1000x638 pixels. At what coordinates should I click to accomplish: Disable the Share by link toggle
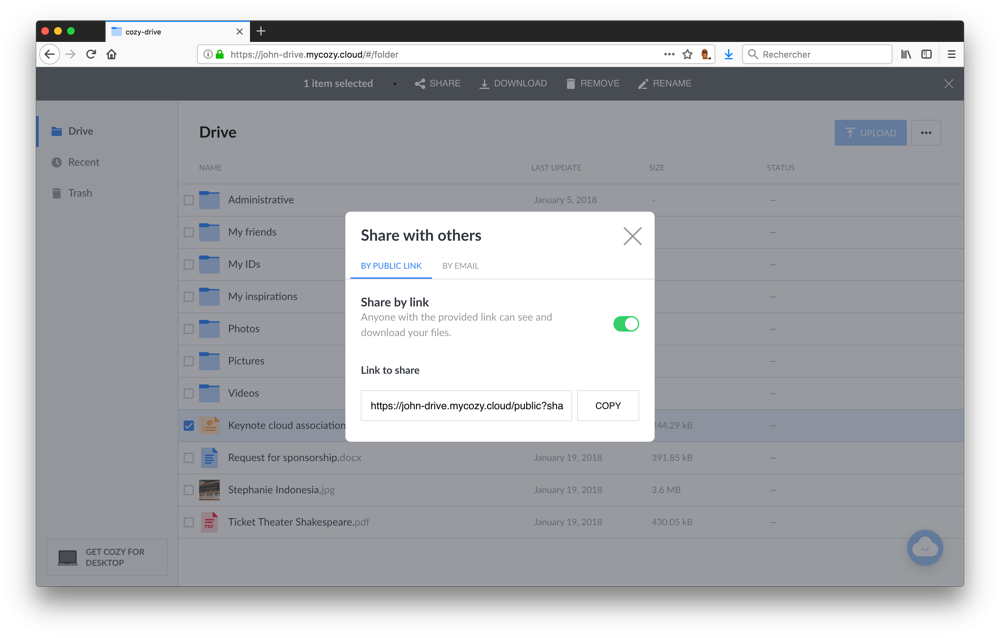pos(626,324)
